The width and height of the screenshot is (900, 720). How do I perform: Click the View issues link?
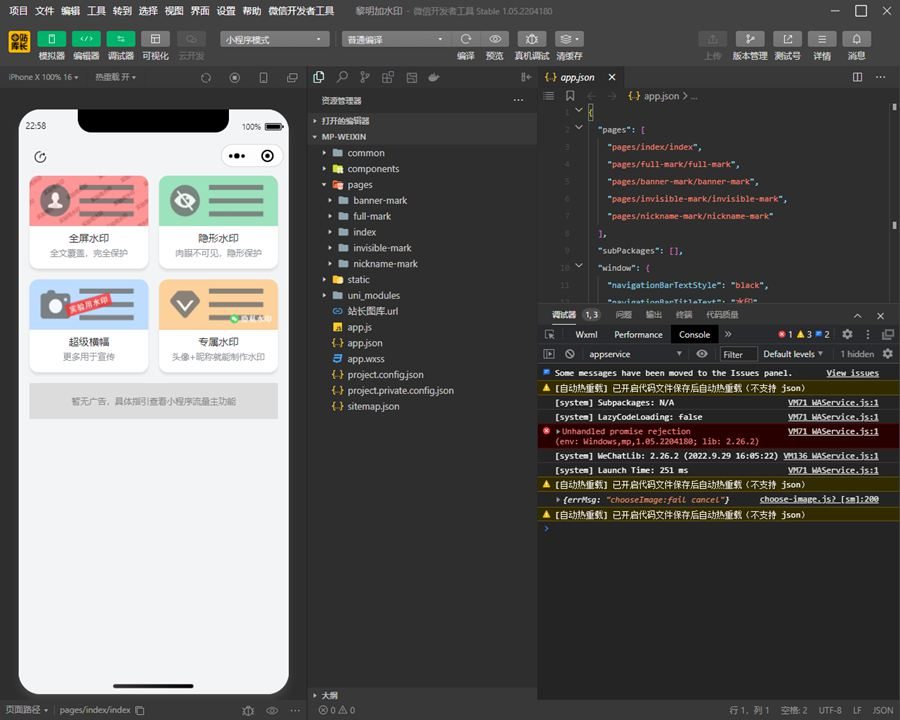(852, 373)
